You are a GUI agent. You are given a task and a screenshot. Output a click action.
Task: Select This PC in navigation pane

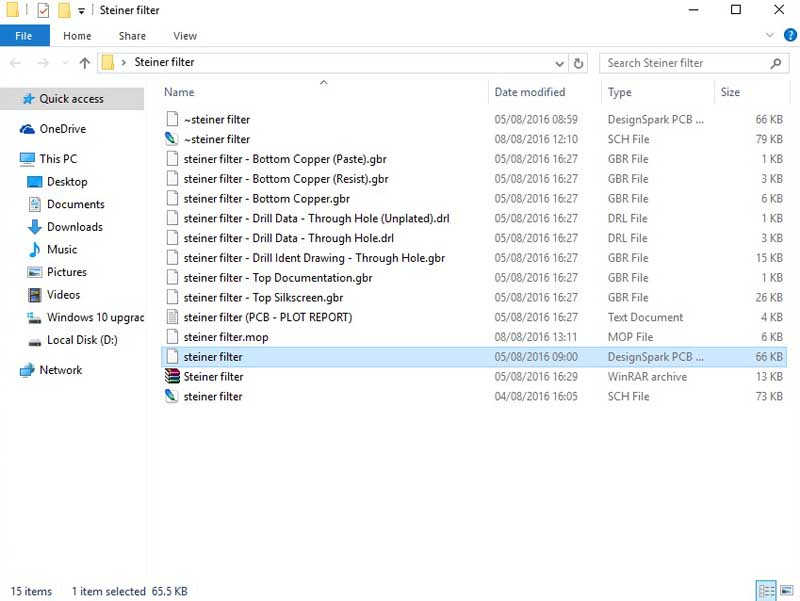point(58,159)
